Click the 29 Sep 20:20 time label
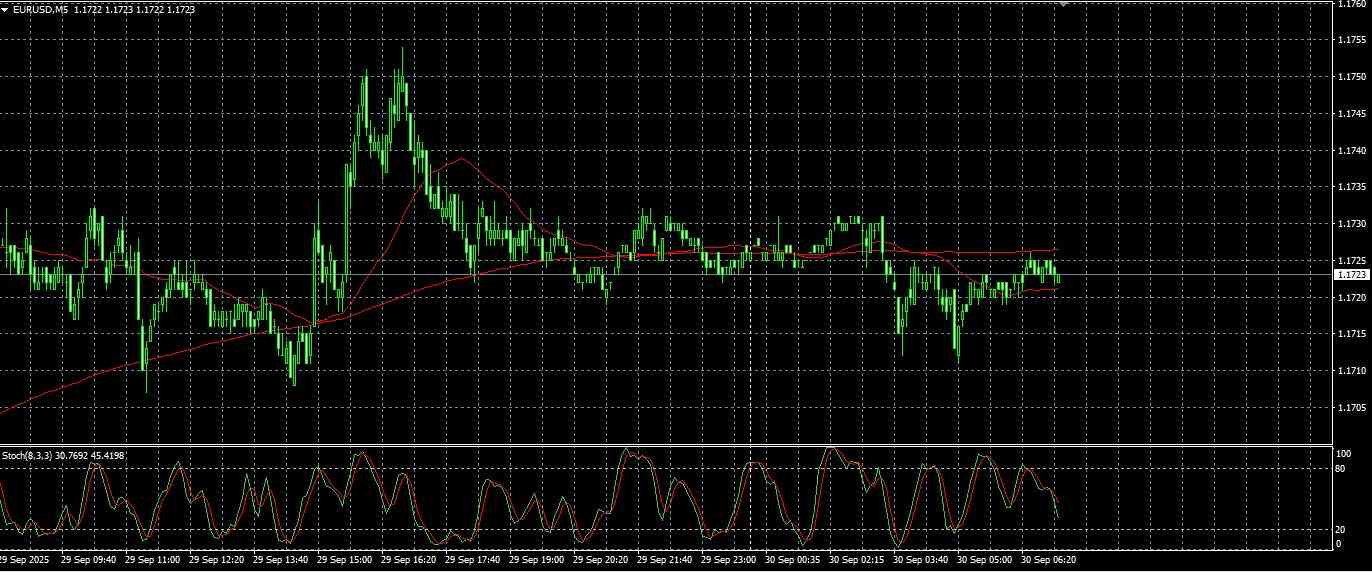Image resolution: width=1372 pixels, height=572 pixels. point(601,561)
